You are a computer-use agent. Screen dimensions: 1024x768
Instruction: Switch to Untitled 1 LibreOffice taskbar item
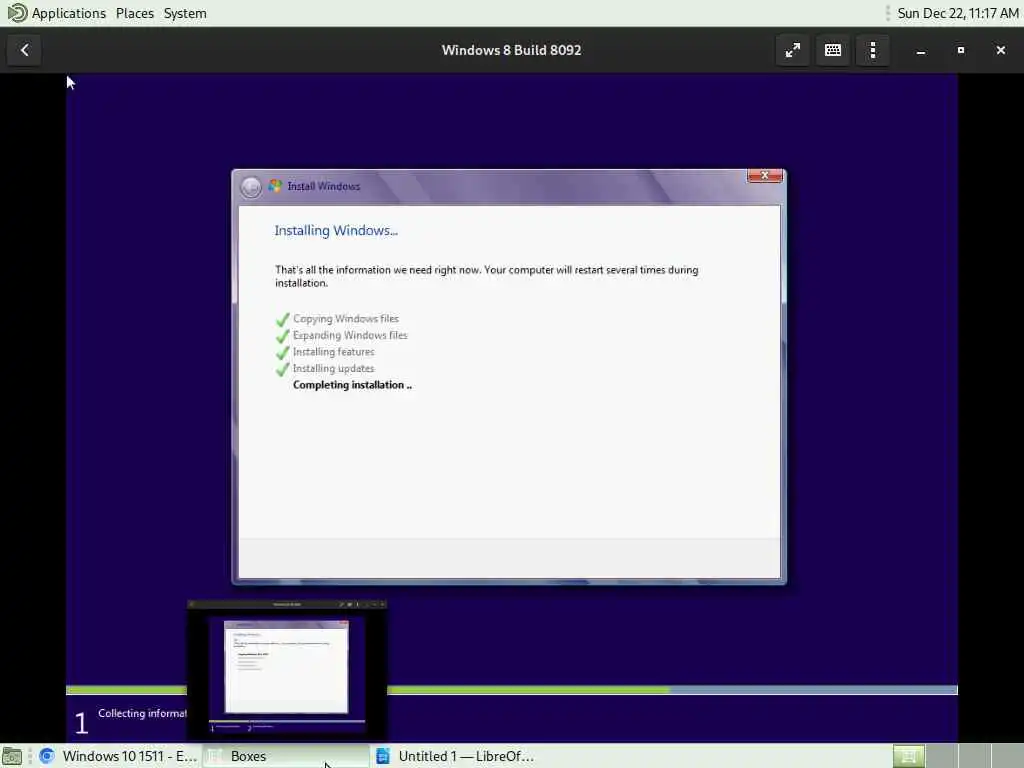454,756
